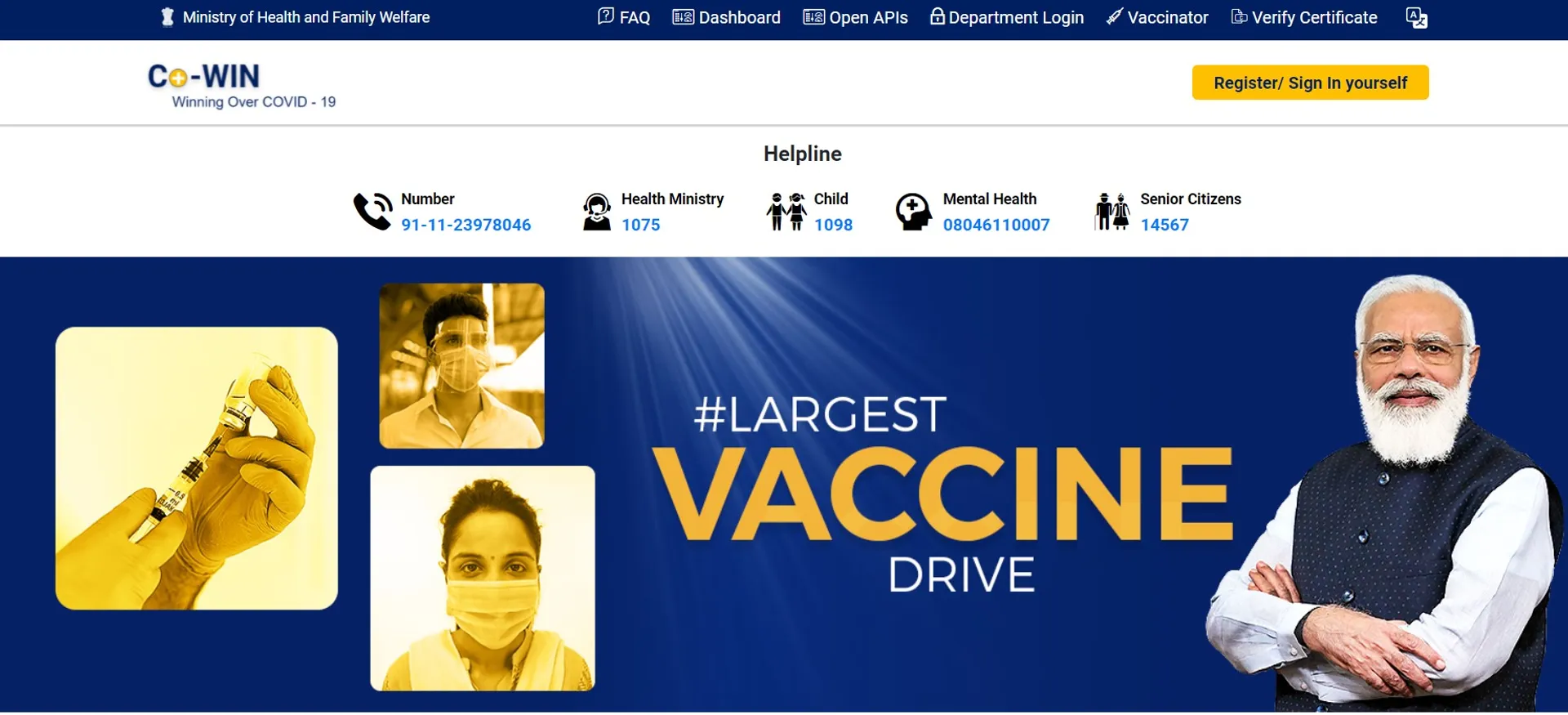Click Register/ Sign In yourself button
The image size is (1568, 715).
(x=1311, y=83)
